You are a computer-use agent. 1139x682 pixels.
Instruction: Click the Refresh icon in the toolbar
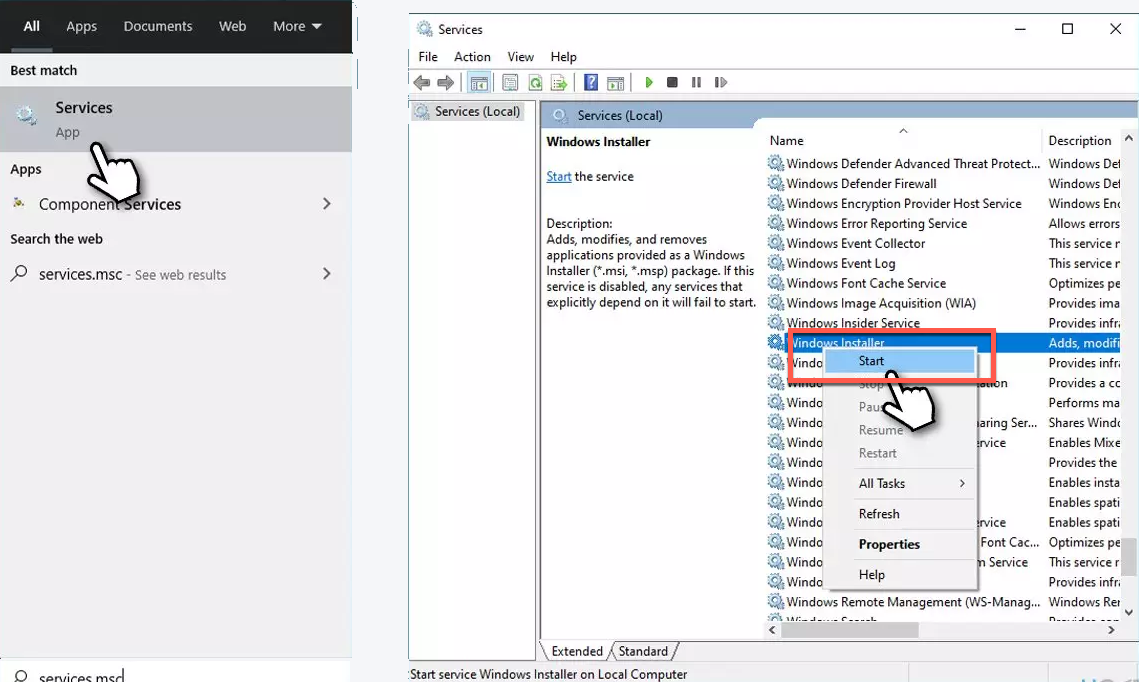pyautogui.click(x=536, y=82)
